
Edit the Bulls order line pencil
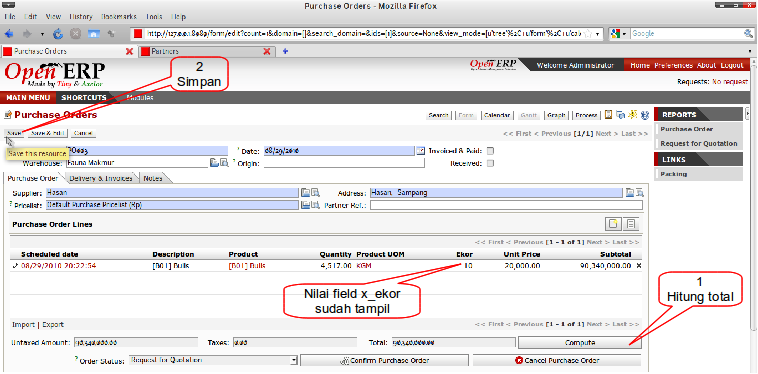[15, 266]
